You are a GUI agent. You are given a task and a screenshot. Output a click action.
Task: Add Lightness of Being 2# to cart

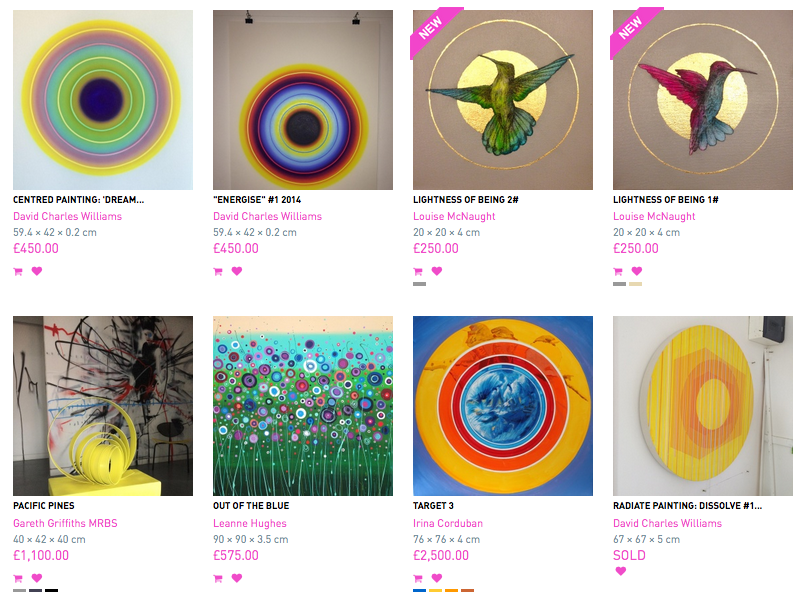tap(418, 272)
